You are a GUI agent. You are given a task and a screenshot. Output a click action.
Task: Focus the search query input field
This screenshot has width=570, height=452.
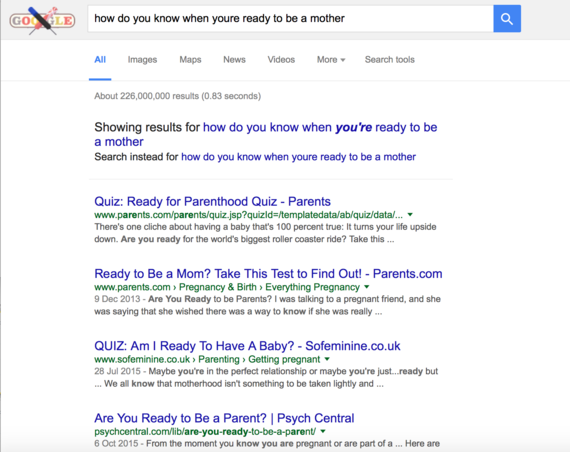(x=290, y=19)
